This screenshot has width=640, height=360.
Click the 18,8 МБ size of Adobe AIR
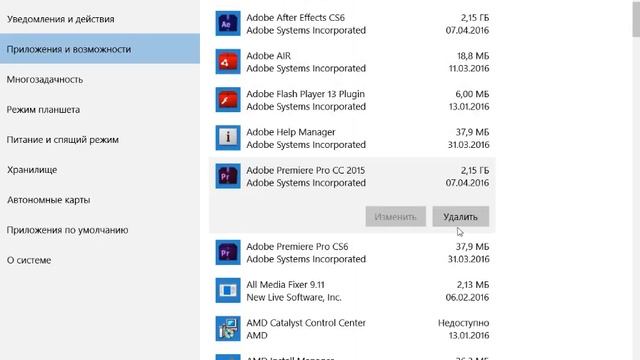[473, 56]
